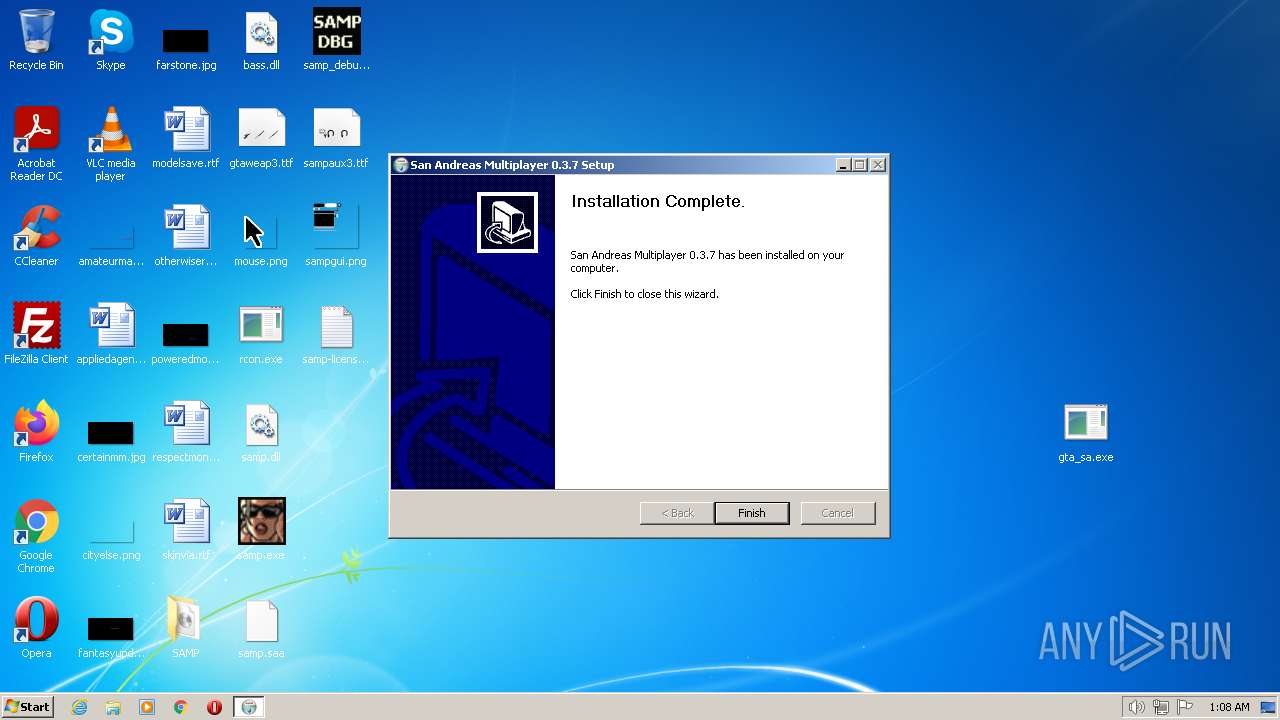Open Windows Media Player from the taskbar

click(147, 707)
